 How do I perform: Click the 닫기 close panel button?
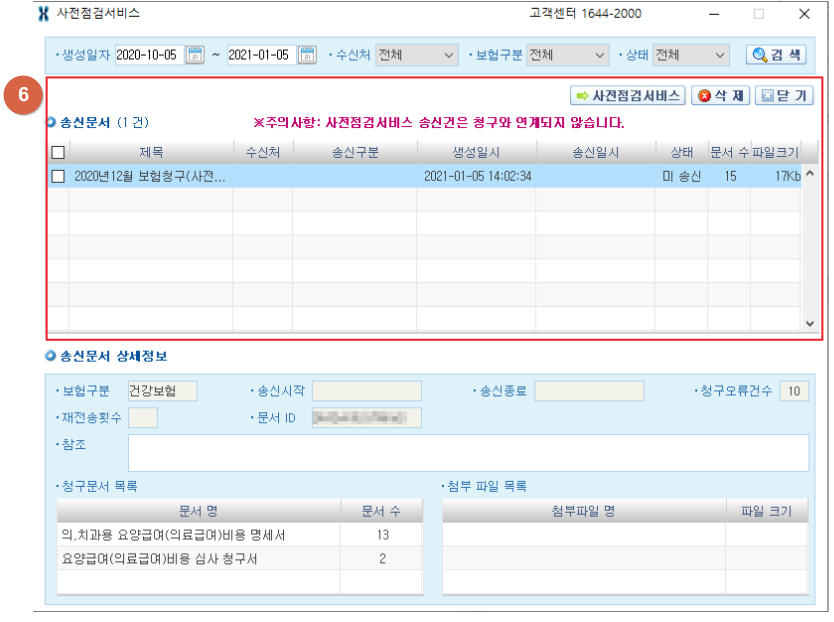[784, 96]
